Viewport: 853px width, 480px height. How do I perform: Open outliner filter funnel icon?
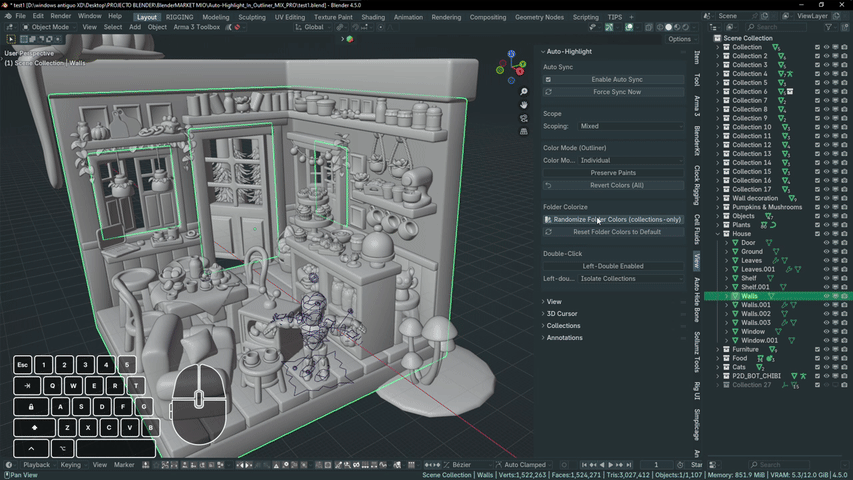coord(828,27)
